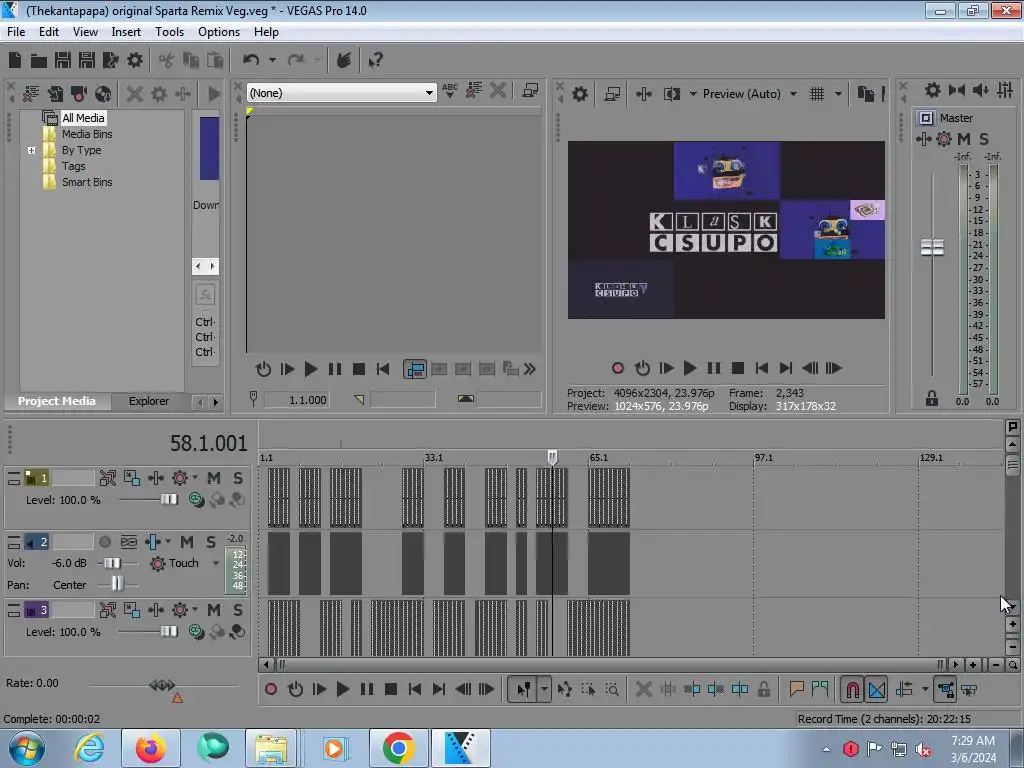1024x768 pixels.
Task: Toggle Automatic Crossfades button
Action: click(876, 689)
